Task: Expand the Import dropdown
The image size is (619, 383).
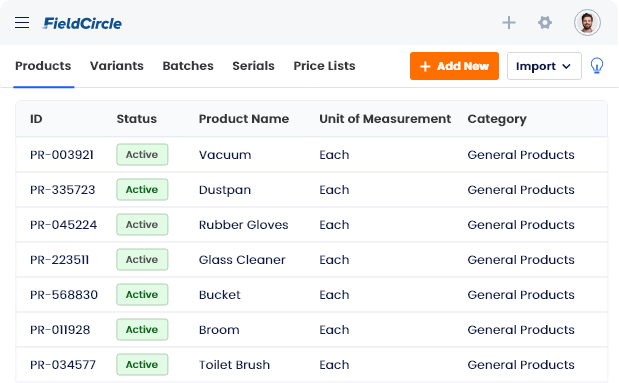Action: click(x=544, y=66)
